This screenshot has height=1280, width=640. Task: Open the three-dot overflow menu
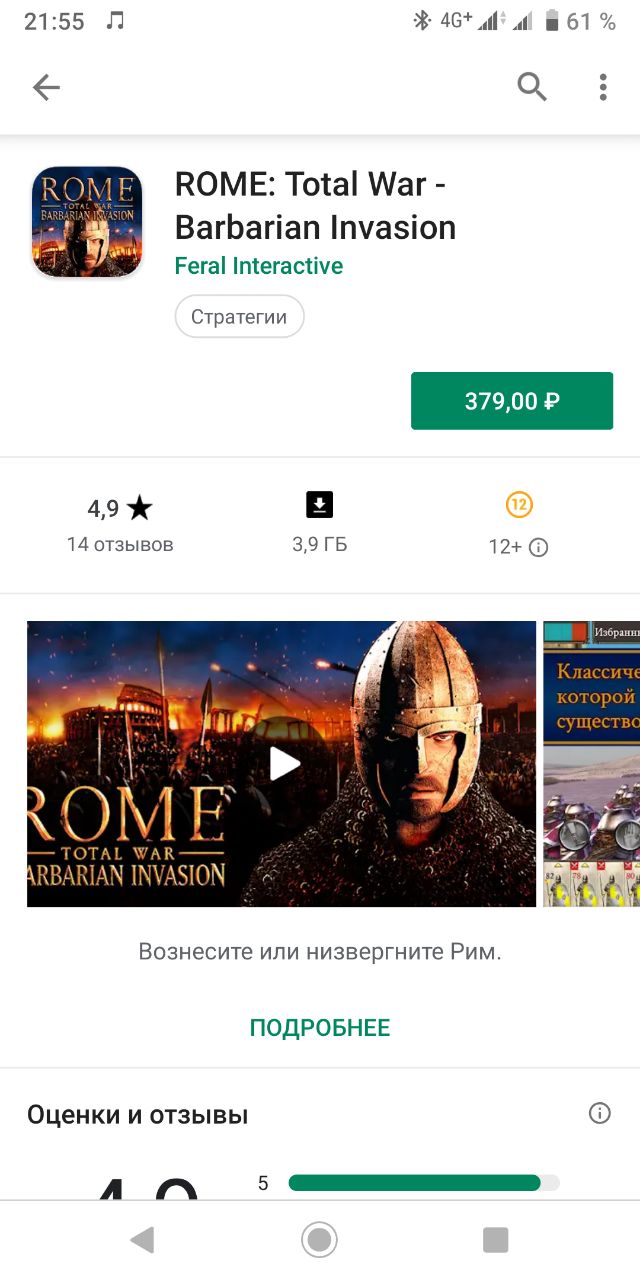[x=602, y=88]
